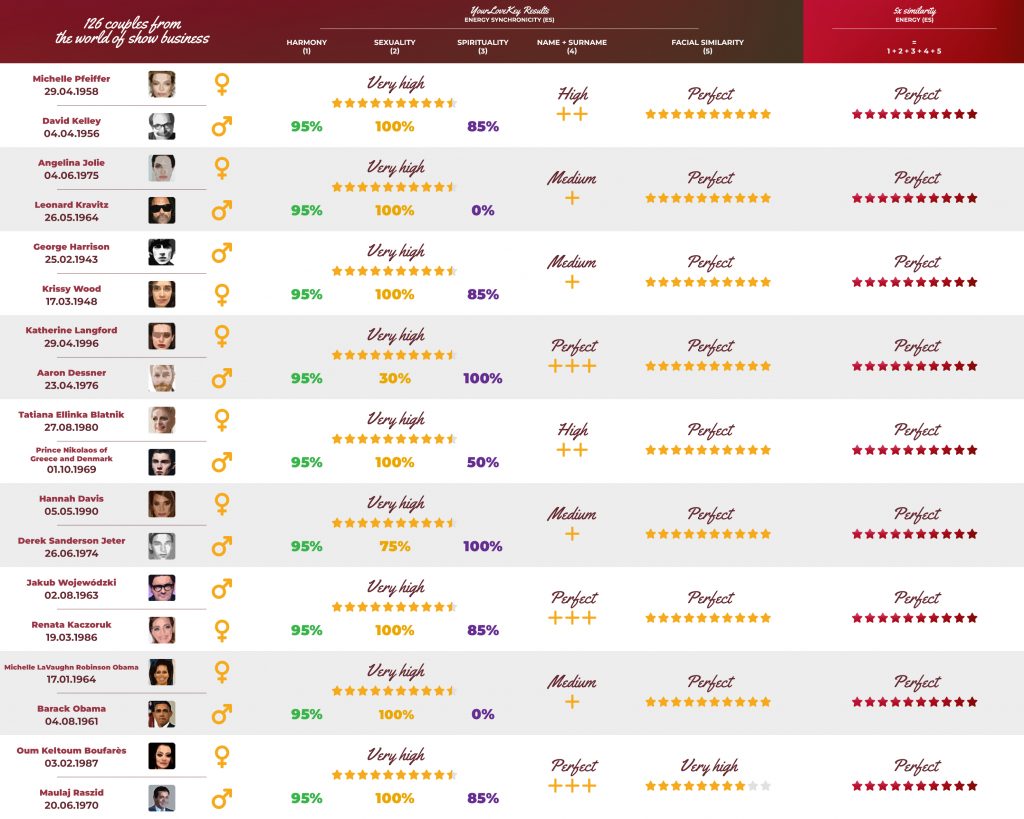Image resolution: width=1024 pixels, height=819 pixels.
Task: Click the 30% sexuality value for Aaron Dessner
Action: 394,379
